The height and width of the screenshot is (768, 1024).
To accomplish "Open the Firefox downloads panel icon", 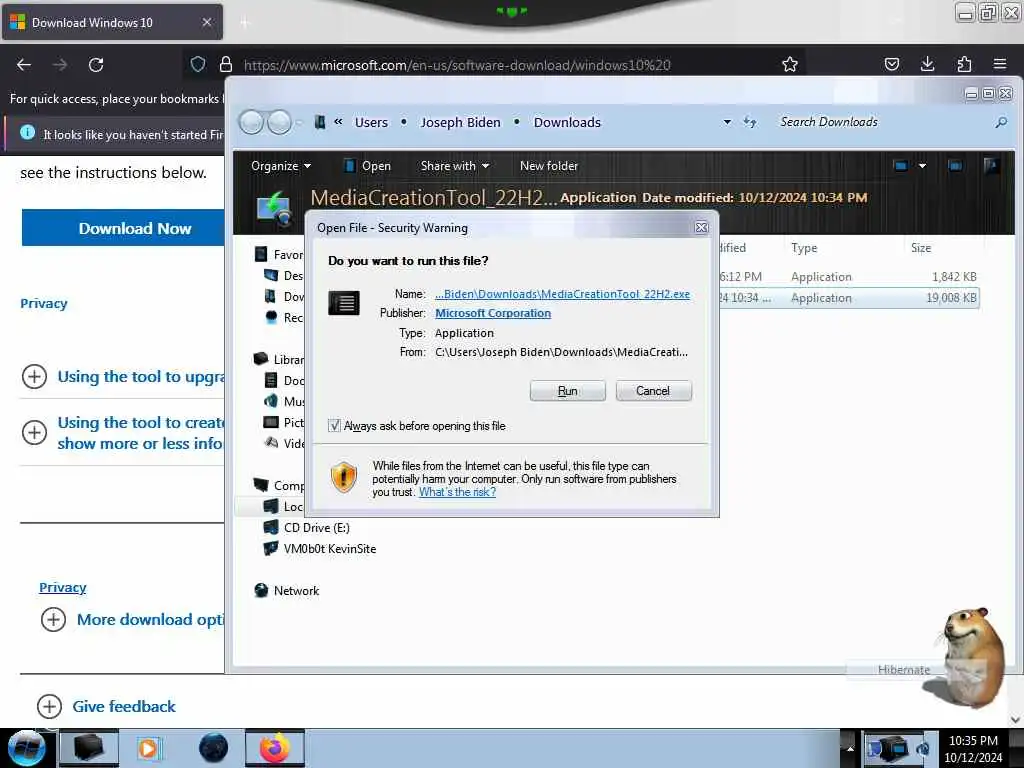I will [x=927, y=64].
